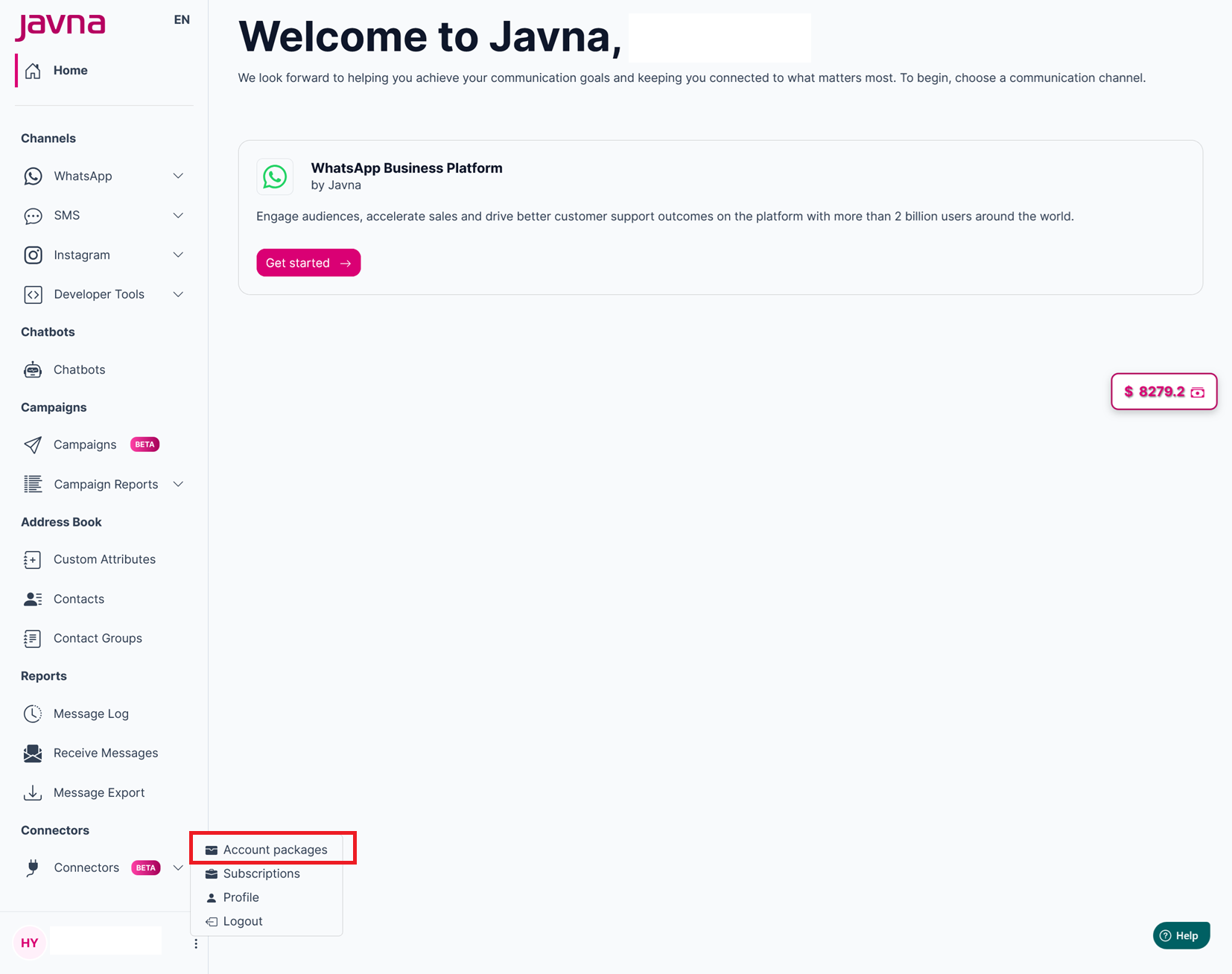Viewport: 1232px width, 974px height.
Task: Open the three-dot user menu
Action: tap(196, 943)
